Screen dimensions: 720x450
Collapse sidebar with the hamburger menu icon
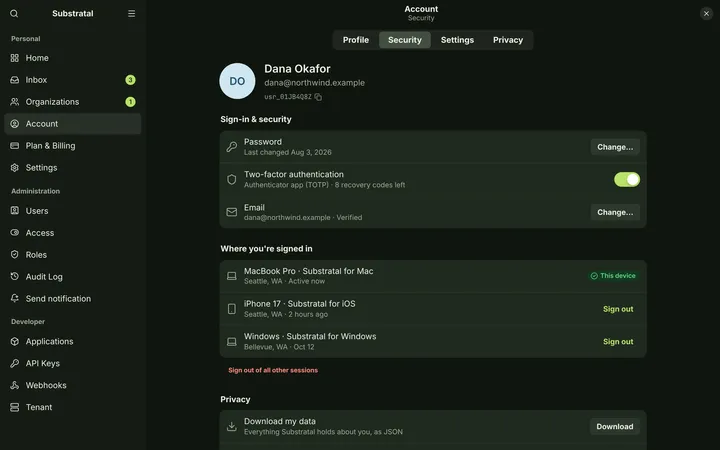tap(131, 13)
